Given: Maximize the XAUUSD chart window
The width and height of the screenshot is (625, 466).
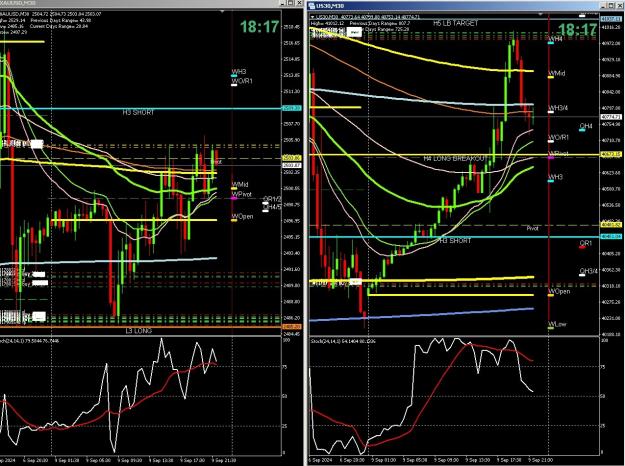Looking at the screenshot, I should 291,3.
